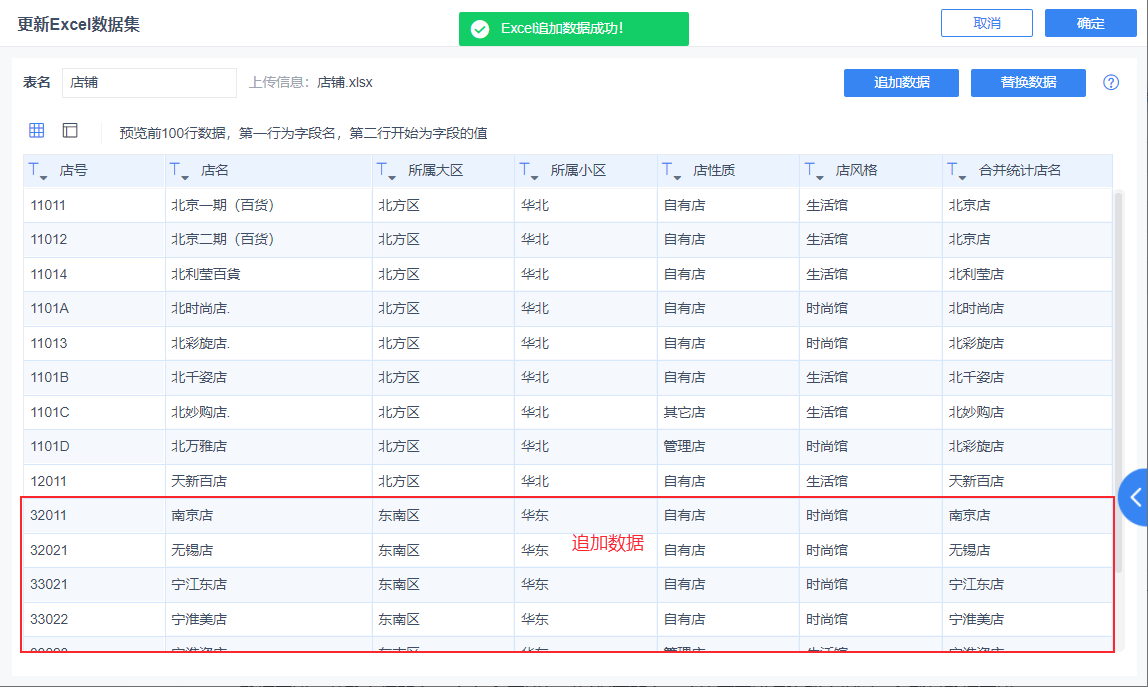The height and width of the screenshot is (687, 1148).
Task: Change field type of 店号 column
Action: click(37, 171)
